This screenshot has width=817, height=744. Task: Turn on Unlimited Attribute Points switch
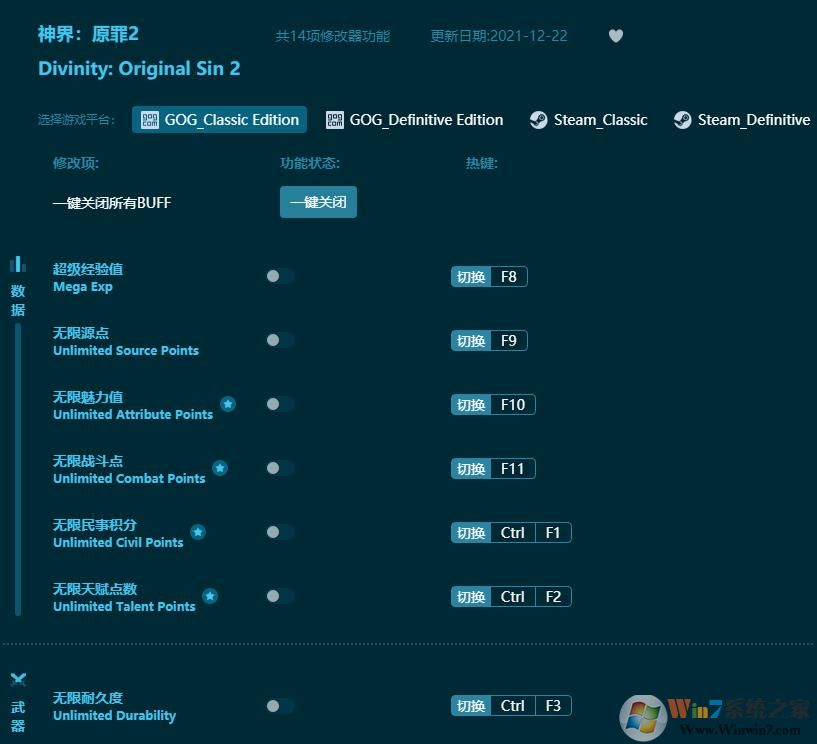tap(280, 404)
